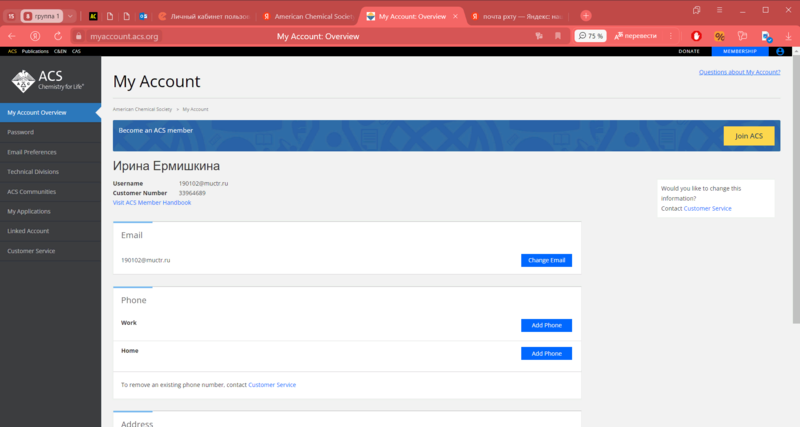The image size is (800, 427).
Task: Open ACS link in top black bar
Action: tap(12, 51)
